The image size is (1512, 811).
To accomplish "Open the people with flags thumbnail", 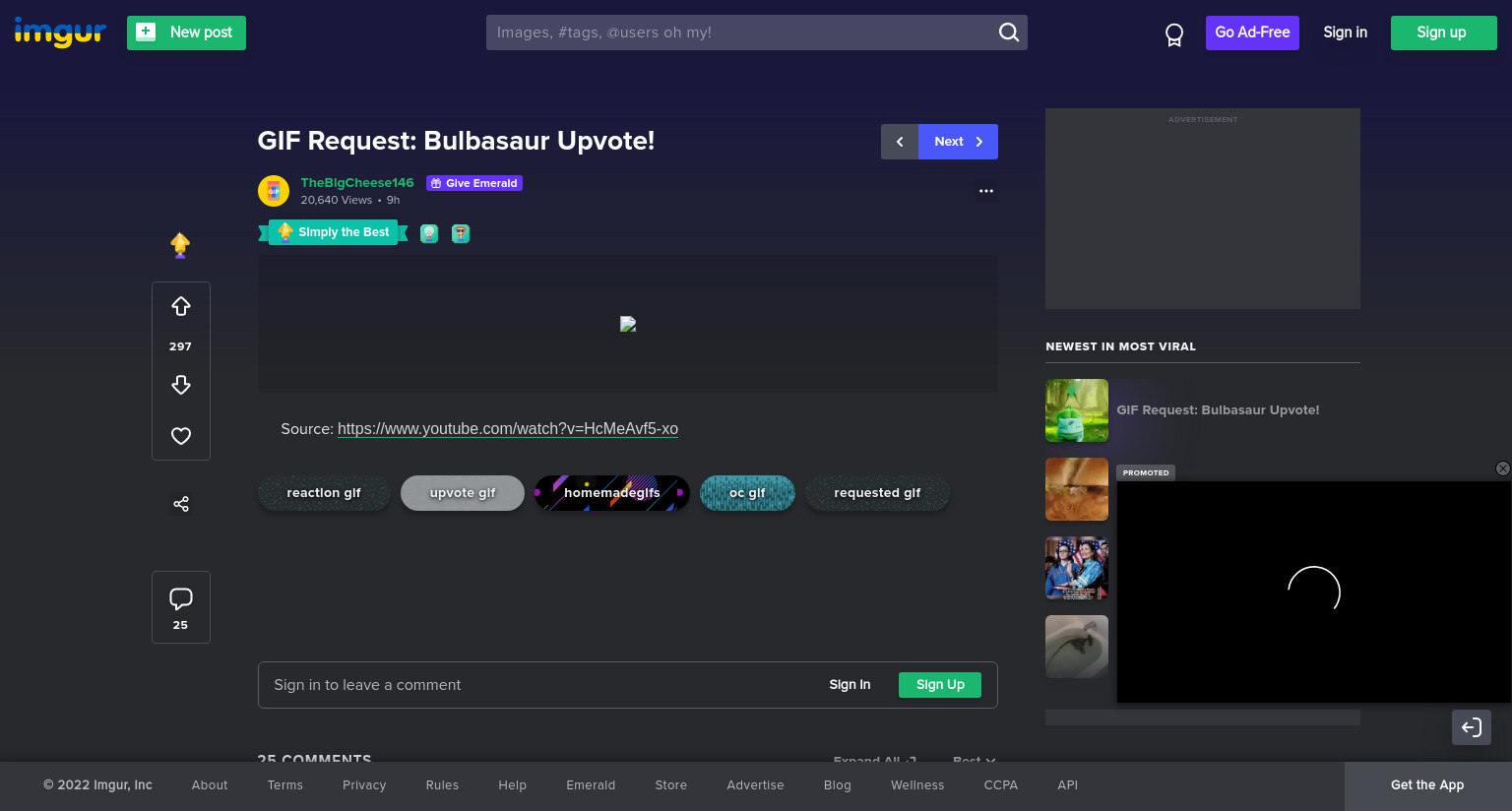I will pos(1077,568).
